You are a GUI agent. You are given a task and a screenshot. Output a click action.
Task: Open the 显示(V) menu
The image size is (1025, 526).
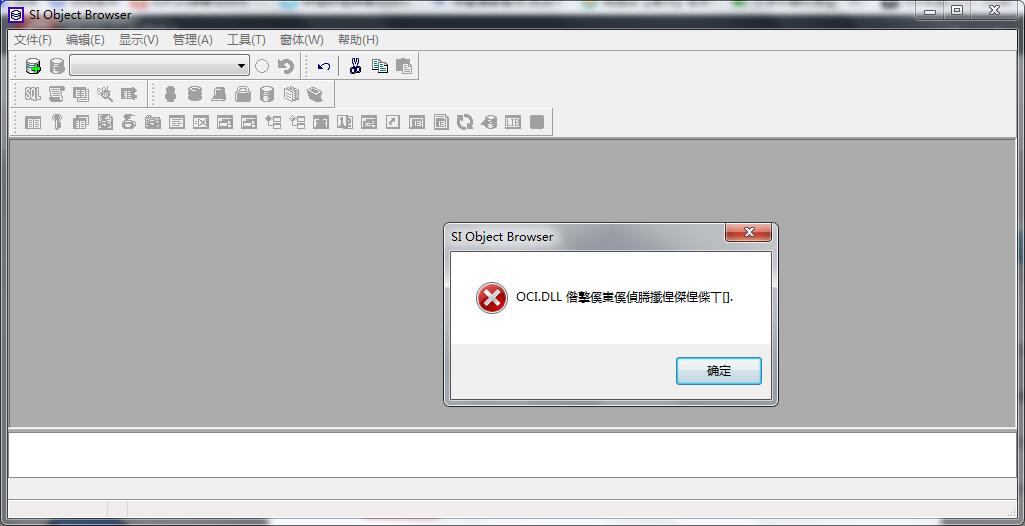coord(139,40)
